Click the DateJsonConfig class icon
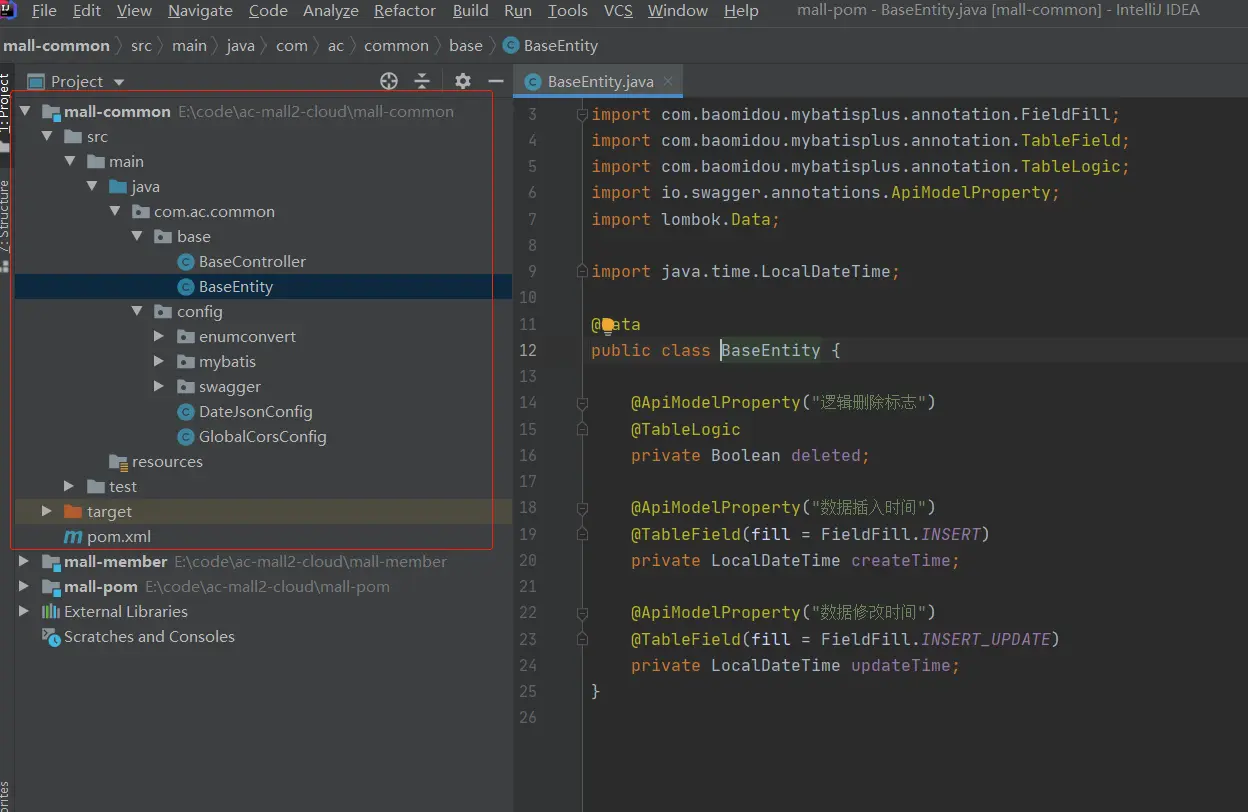Screen dimensions: 1248x812 pyautogui.click(x=185, y=412)
